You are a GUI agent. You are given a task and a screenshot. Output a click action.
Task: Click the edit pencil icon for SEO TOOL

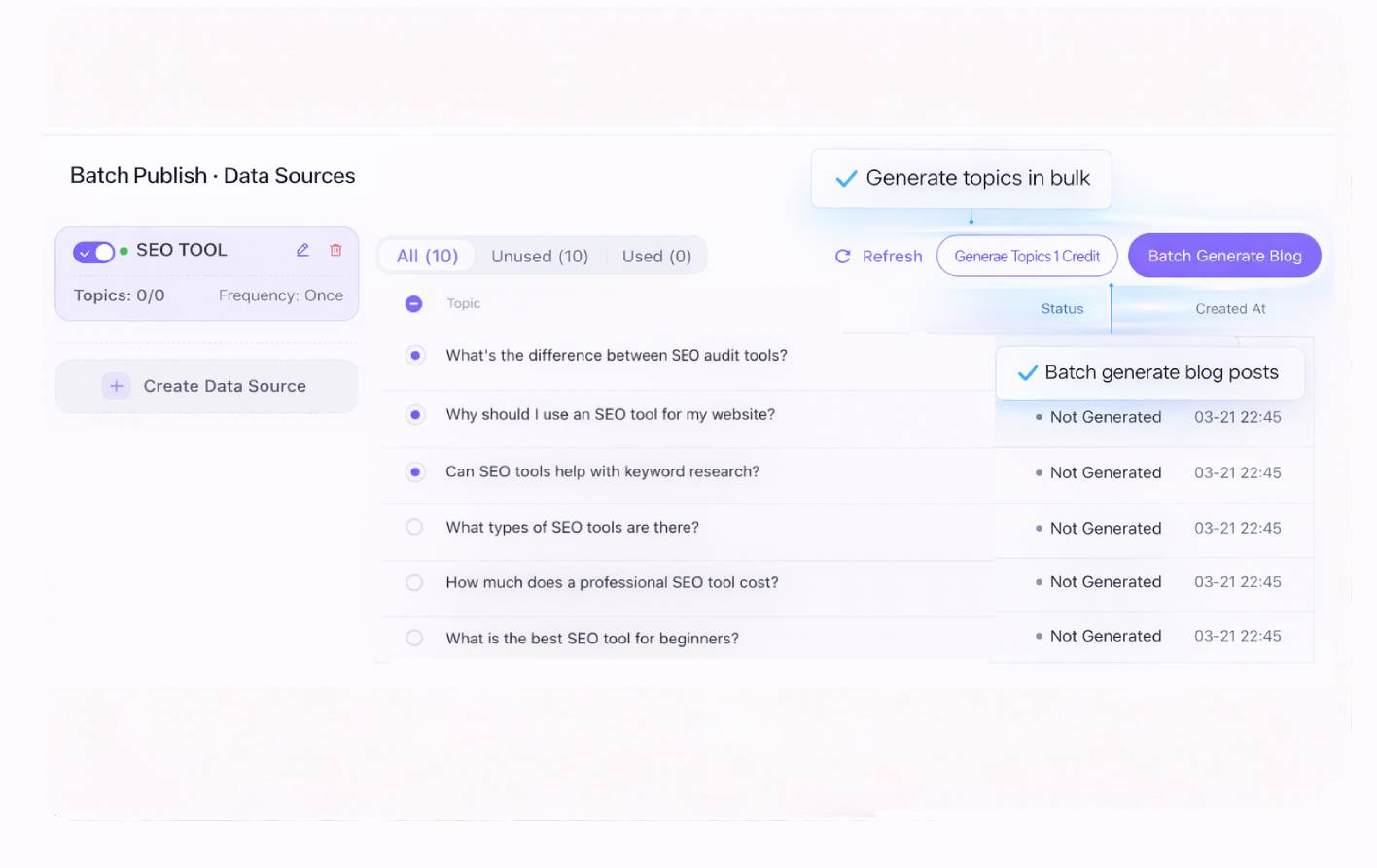[302, 250]
